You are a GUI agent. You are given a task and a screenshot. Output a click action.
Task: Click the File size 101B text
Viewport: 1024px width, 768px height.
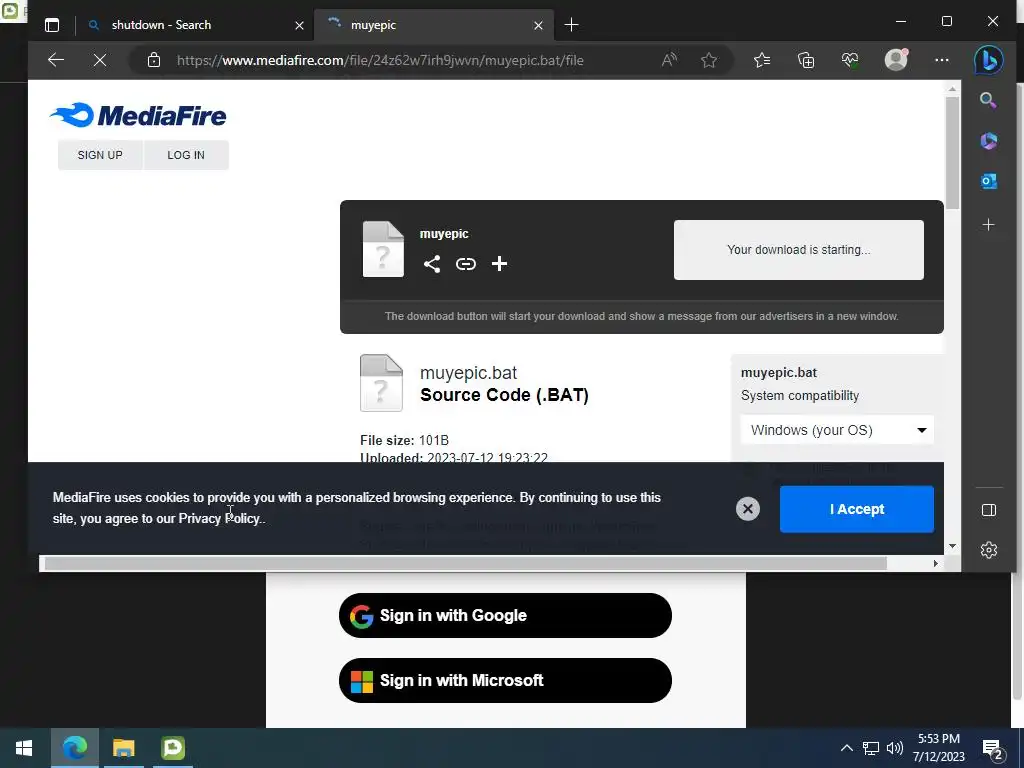point(404,440)
